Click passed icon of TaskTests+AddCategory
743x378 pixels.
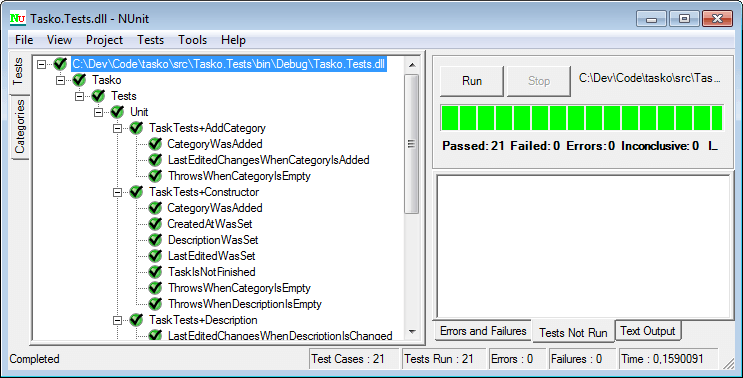pyautogui.click(x=136, y=128)
